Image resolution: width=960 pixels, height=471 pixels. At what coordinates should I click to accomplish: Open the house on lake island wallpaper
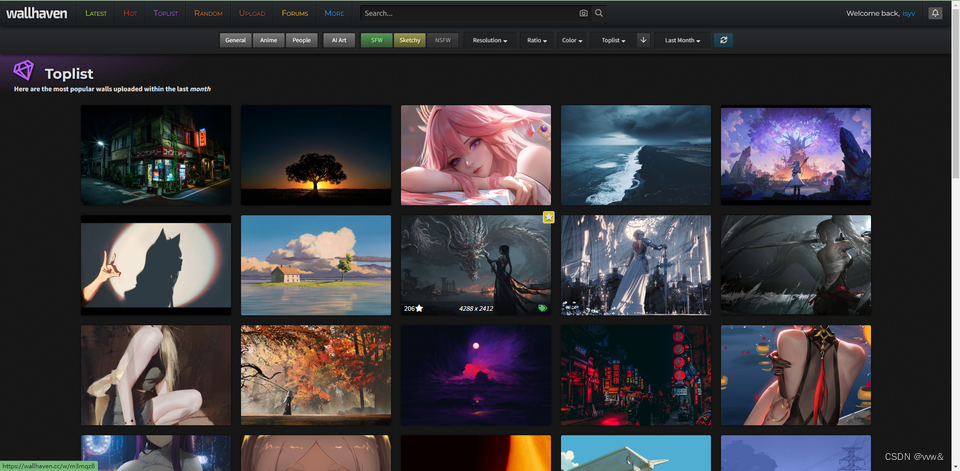(x=316, y=265)
